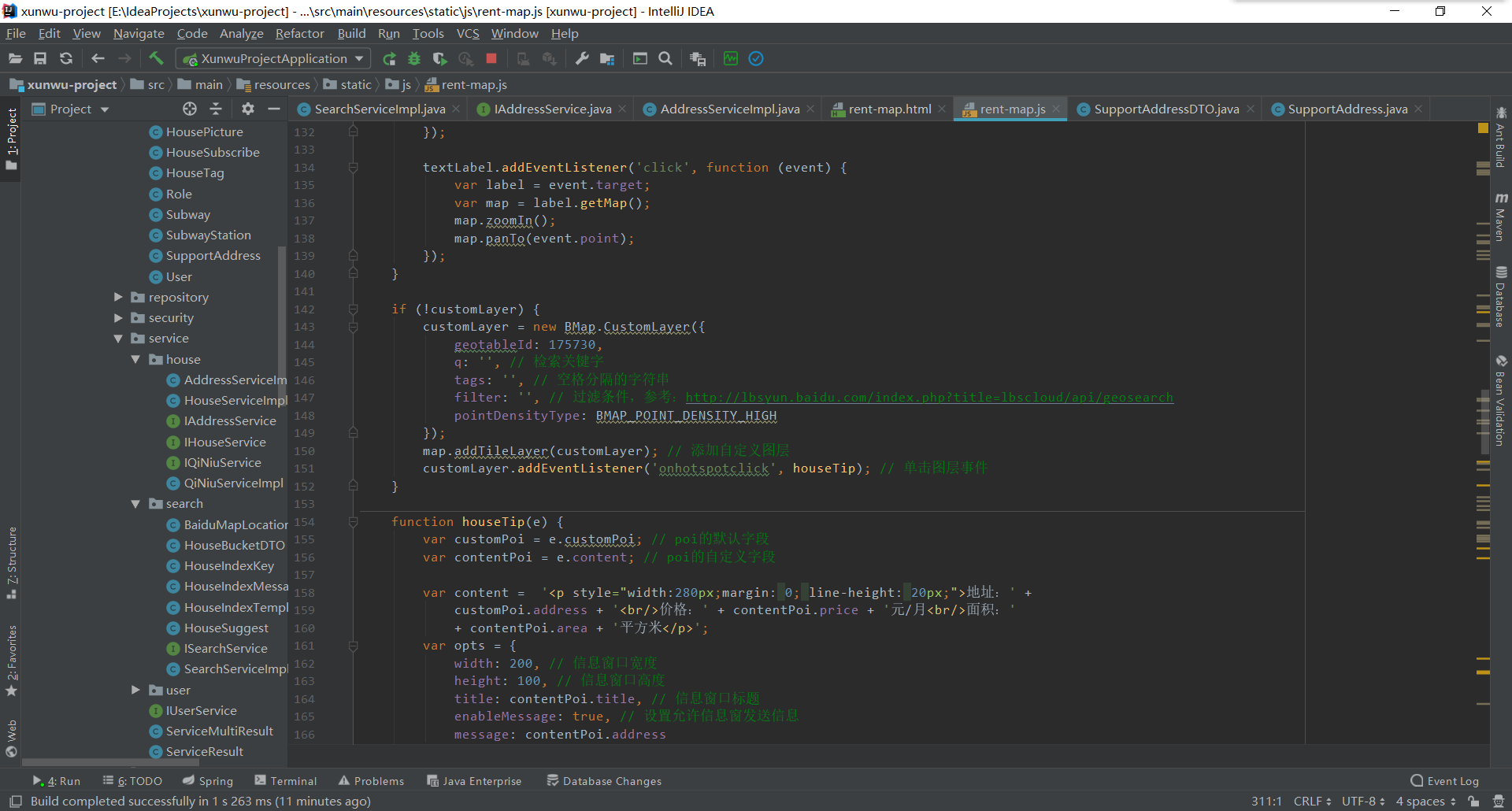Click the Build project hammer icon

pos(156,58)
